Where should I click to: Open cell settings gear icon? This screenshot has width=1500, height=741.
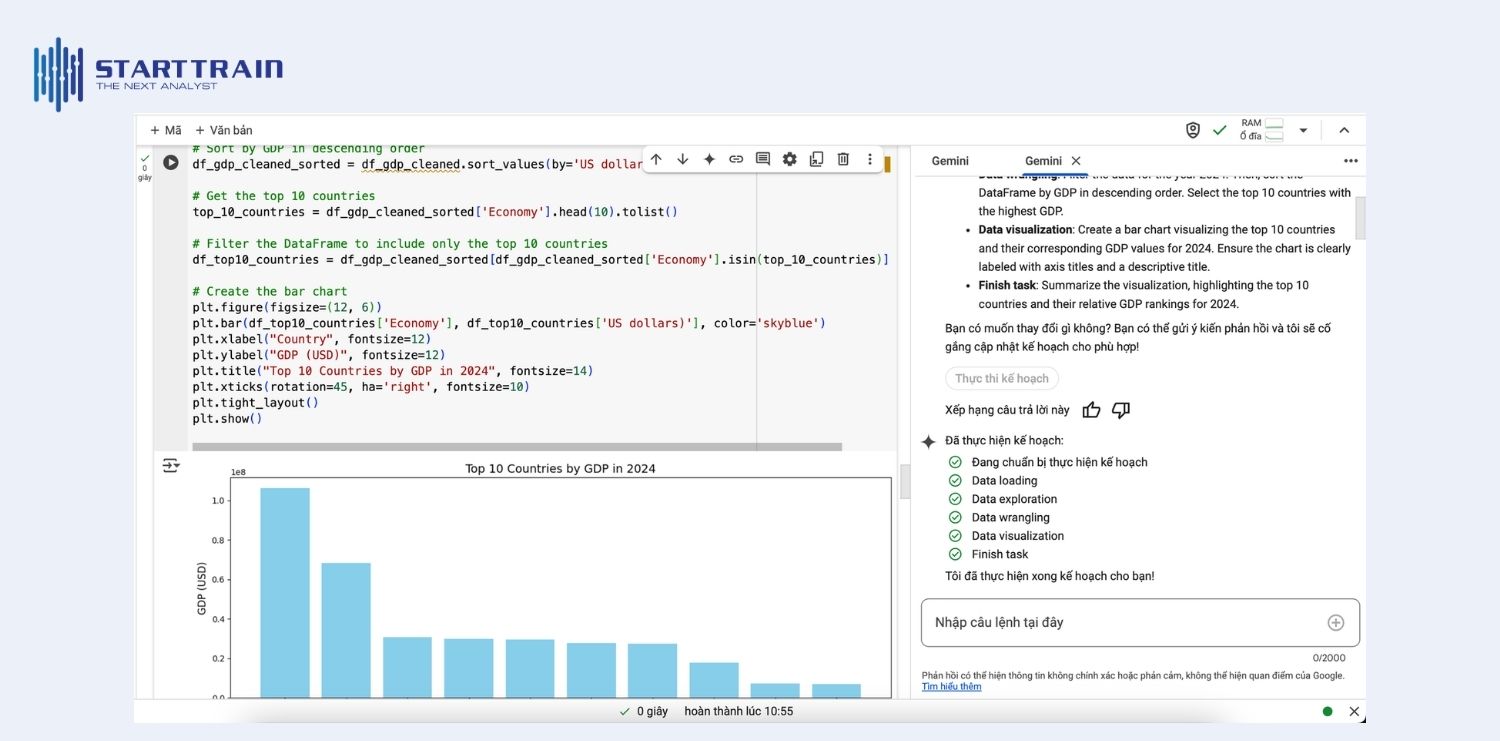(790, 159)
